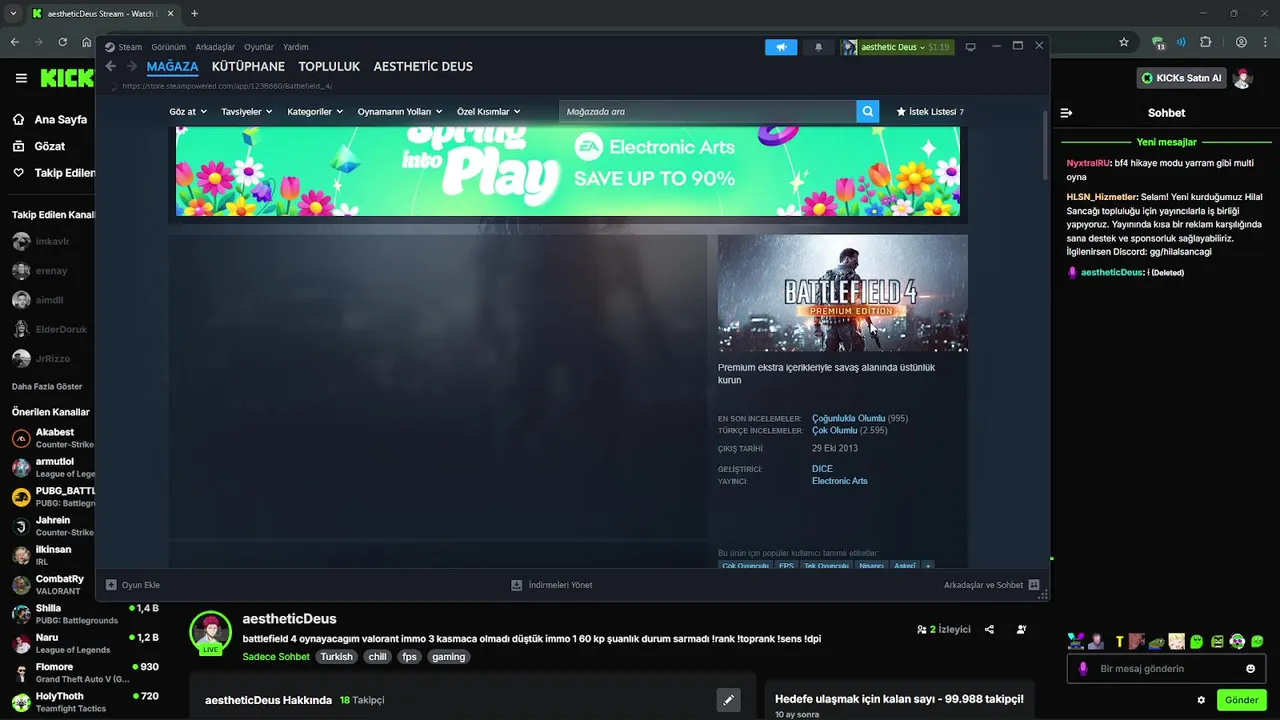The width and height of the screenshot is (1280, 720).
Task: Open Gözat in Kick sidebar
Action: pyautogui.click(x=38, y=146)
